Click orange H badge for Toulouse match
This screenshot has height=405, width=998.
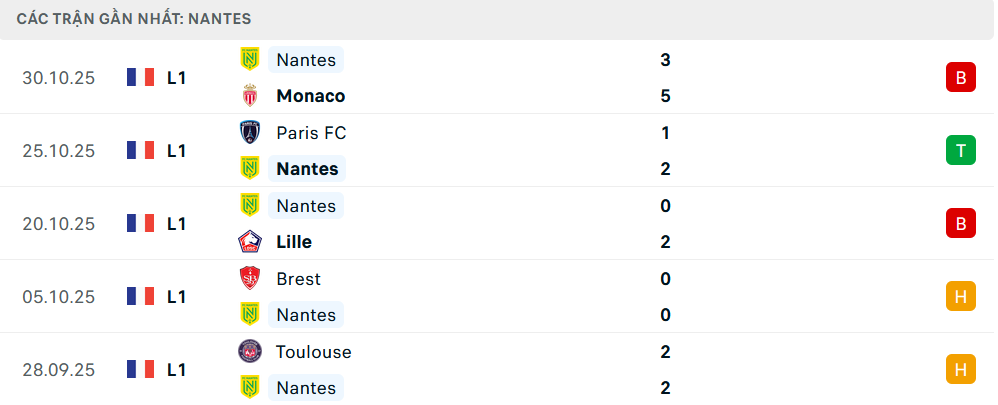pyautogui.click(x=960, y=369)
